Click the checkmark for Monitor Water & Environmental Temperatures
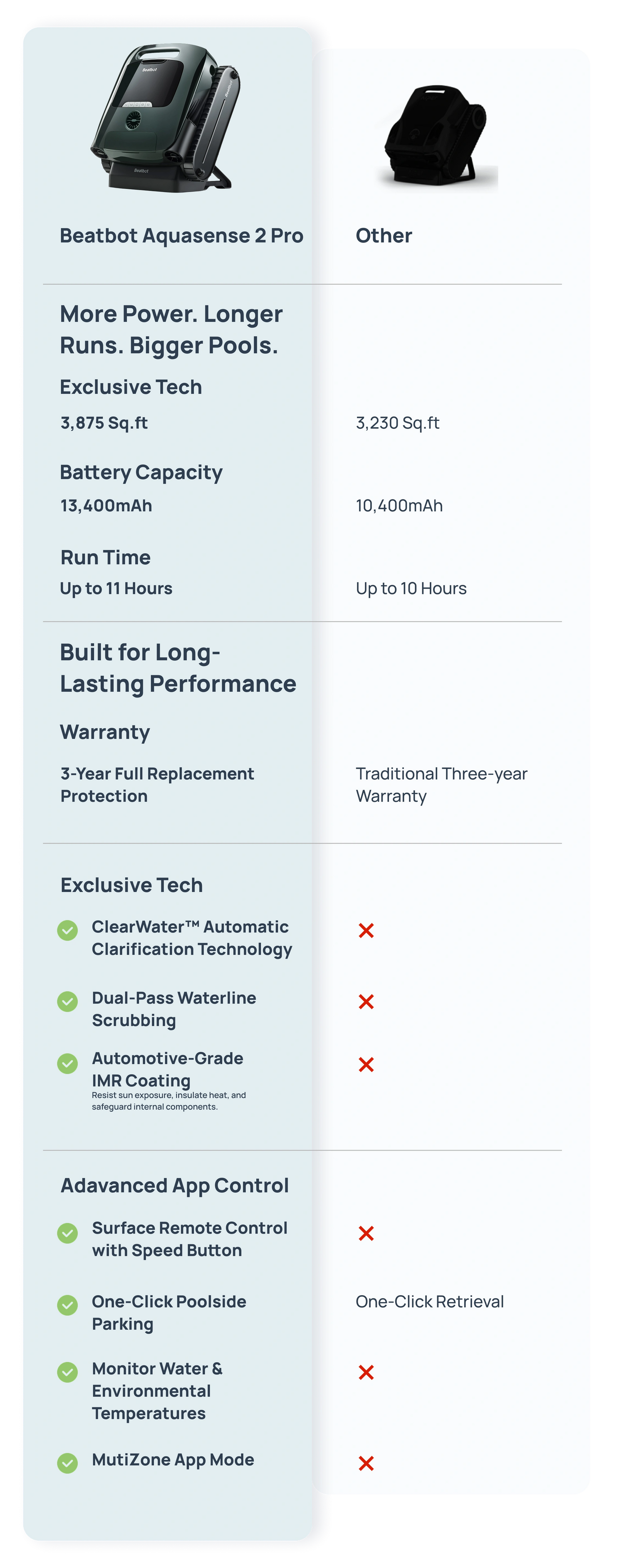This screenshot has height=1568, width=624. point(67,1372)
